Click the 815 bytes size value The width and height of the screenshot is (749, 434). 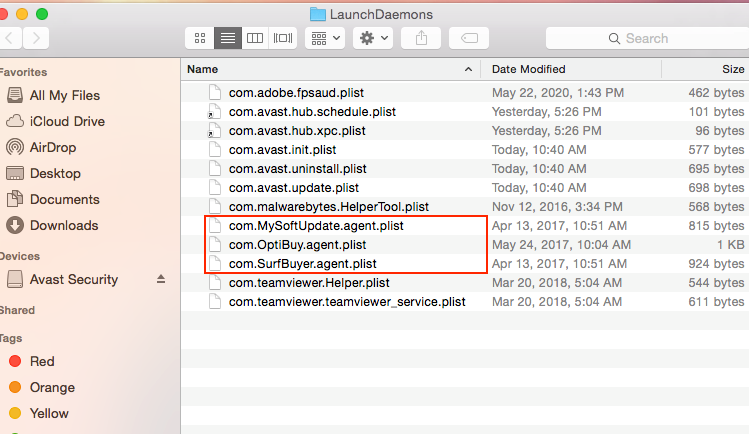pos(716,226)
